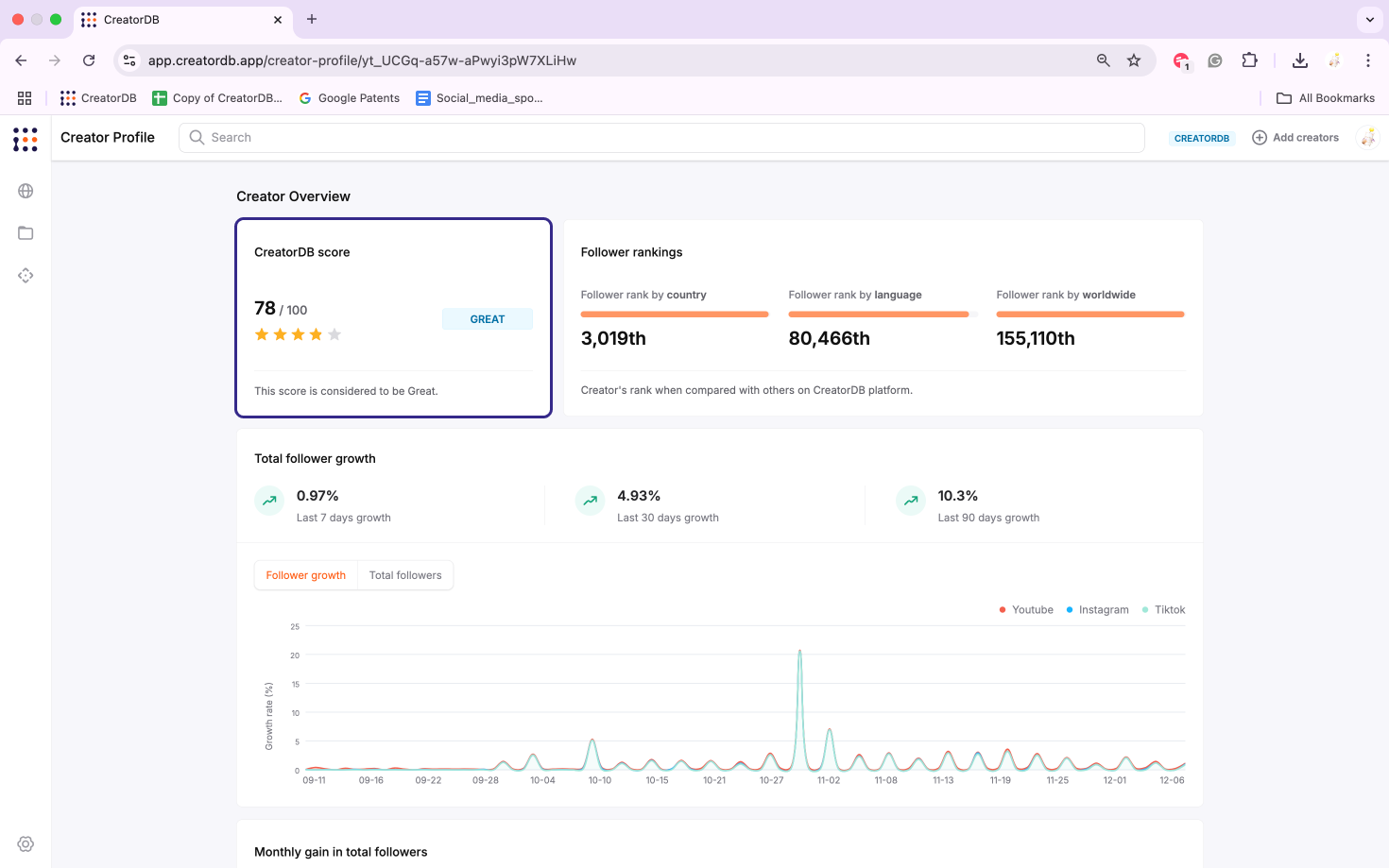1389x868 pixels.
Task: Open the Downloads icon in toolbar
Action: click(1300, 60)
